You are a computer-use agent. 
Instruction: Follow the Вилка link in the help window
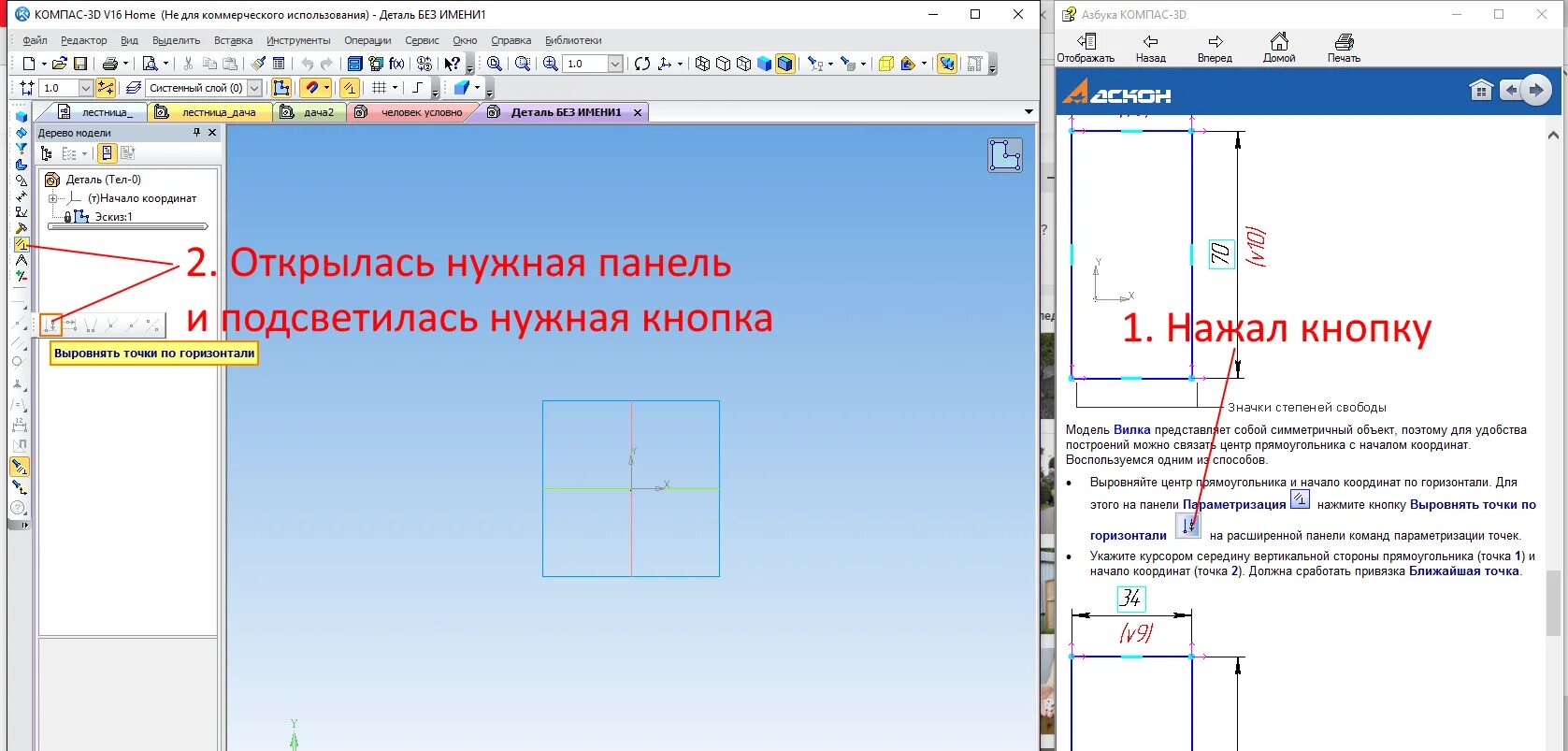coord(1131,430)
